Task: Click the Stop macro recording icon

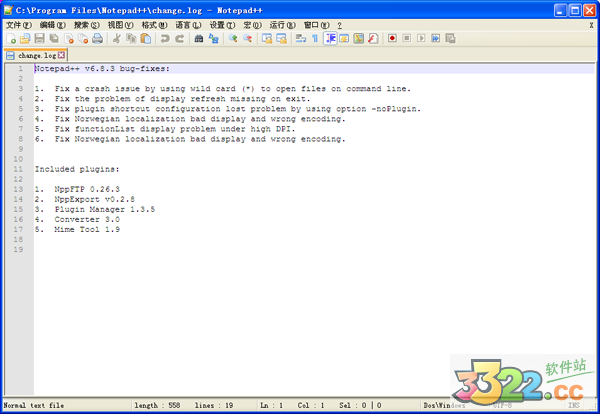Action: tap(407, 39)
